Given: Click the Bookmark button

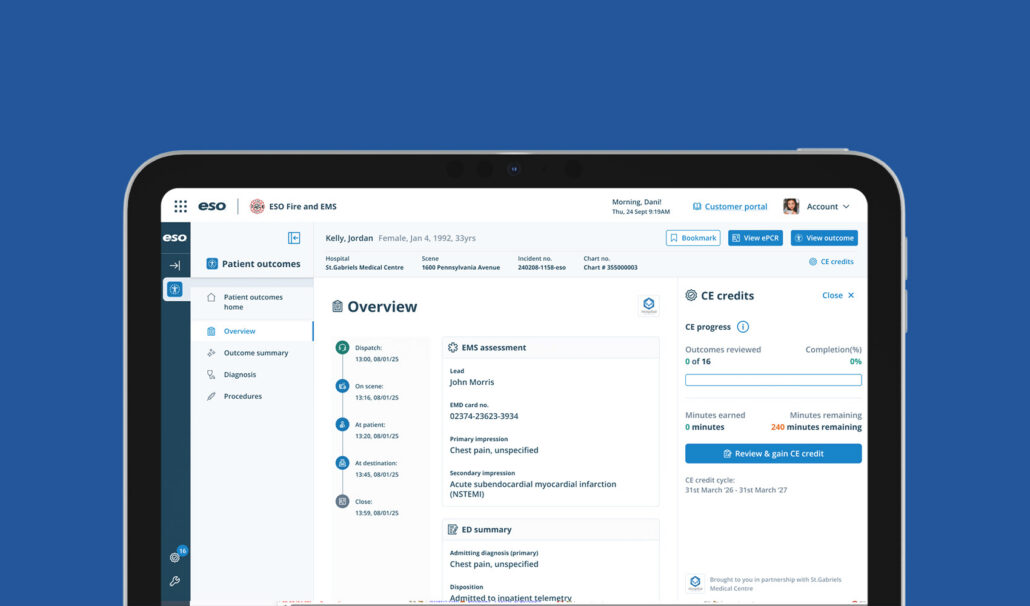Looking at the screenshot, I should pyautogui.click(x=693, y=238).
